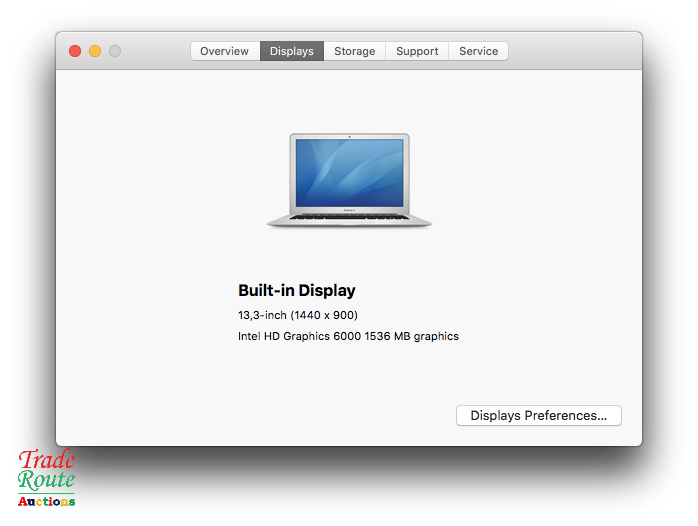Click the MacBook Air display image
Image resolution: width=698 pixels, height=526 pixels.
pos(349,180)
